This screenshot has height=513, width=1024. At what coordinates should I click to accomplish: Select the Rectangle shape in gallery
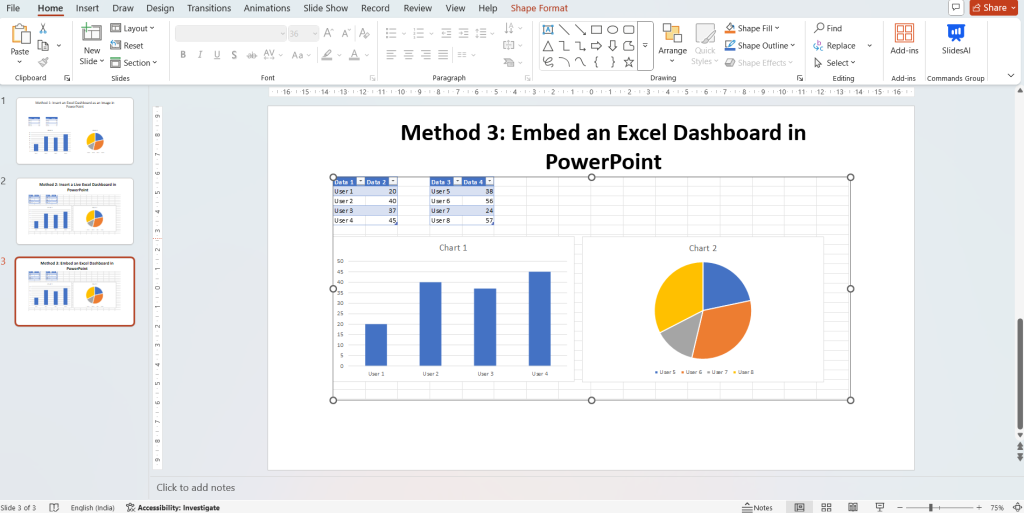pyautogui.click(x=596, y=29)
